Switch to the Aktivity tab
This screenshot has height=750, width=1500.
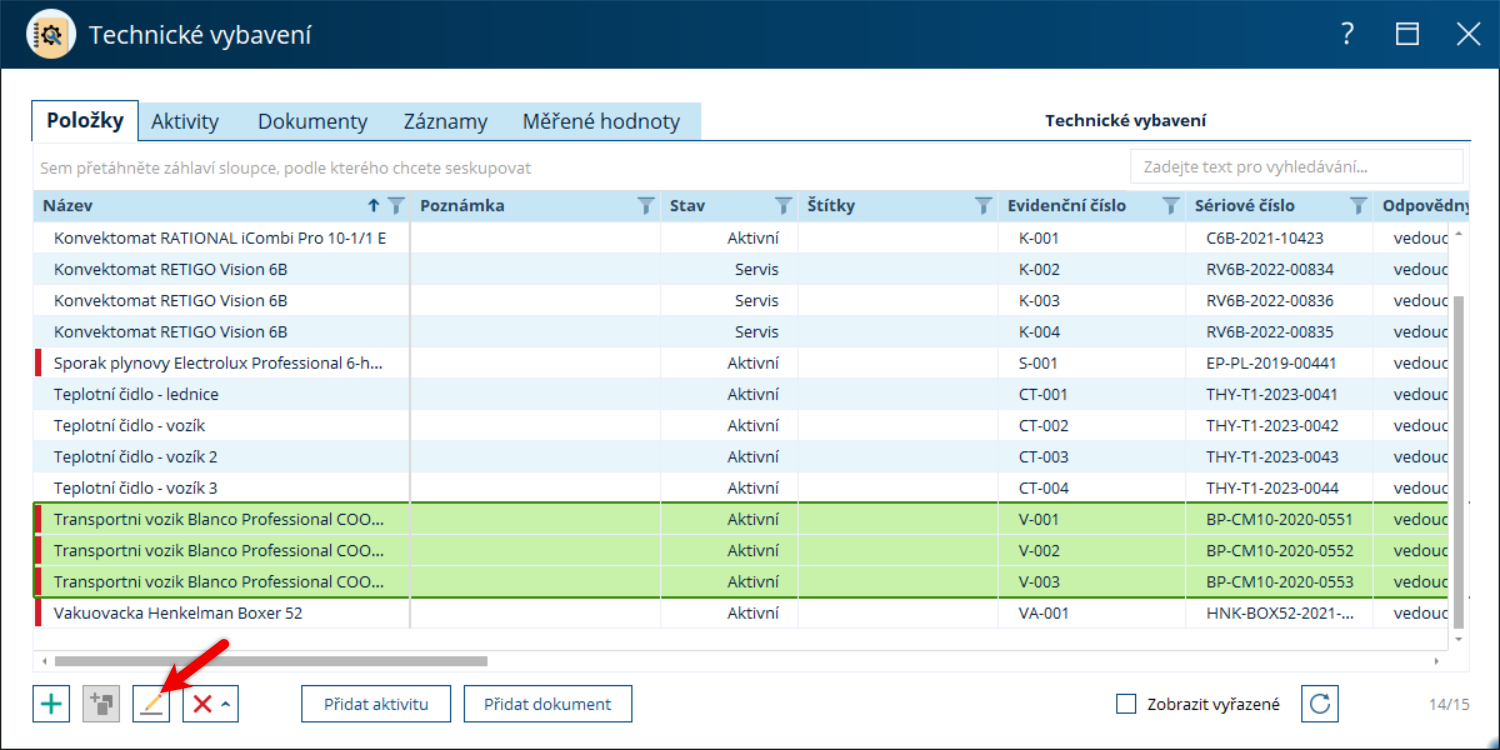pos(185,122)
